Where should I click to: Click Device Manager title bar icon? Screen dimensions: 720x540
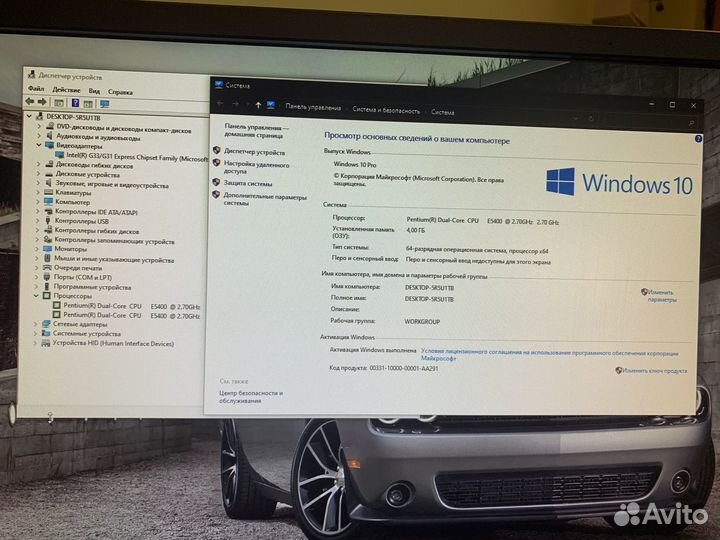[x=32, y=74]
